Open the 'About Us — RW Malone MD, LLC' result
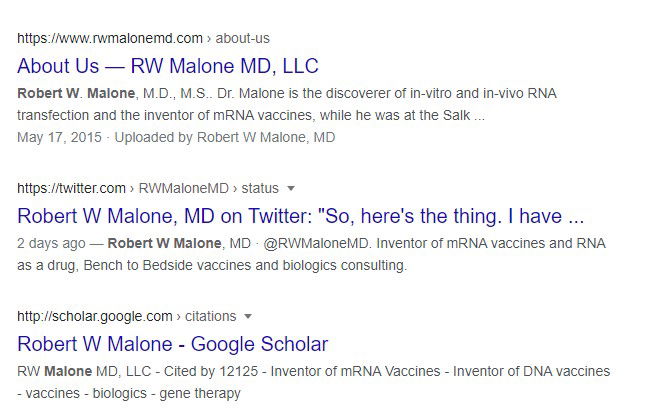Screen dimensions: 662x415 [168, 67]
